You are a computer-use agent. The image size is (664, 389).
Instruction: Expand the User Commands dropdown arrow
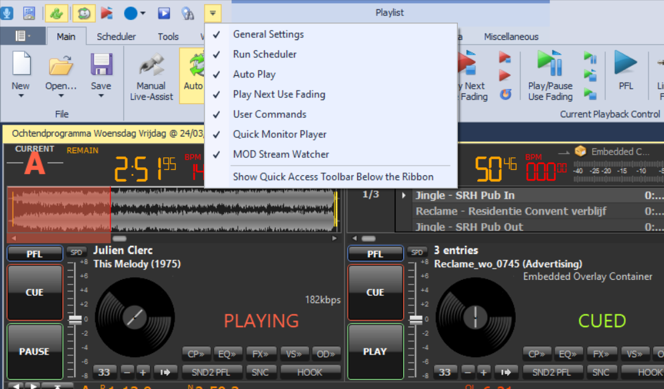click(143, 13)
